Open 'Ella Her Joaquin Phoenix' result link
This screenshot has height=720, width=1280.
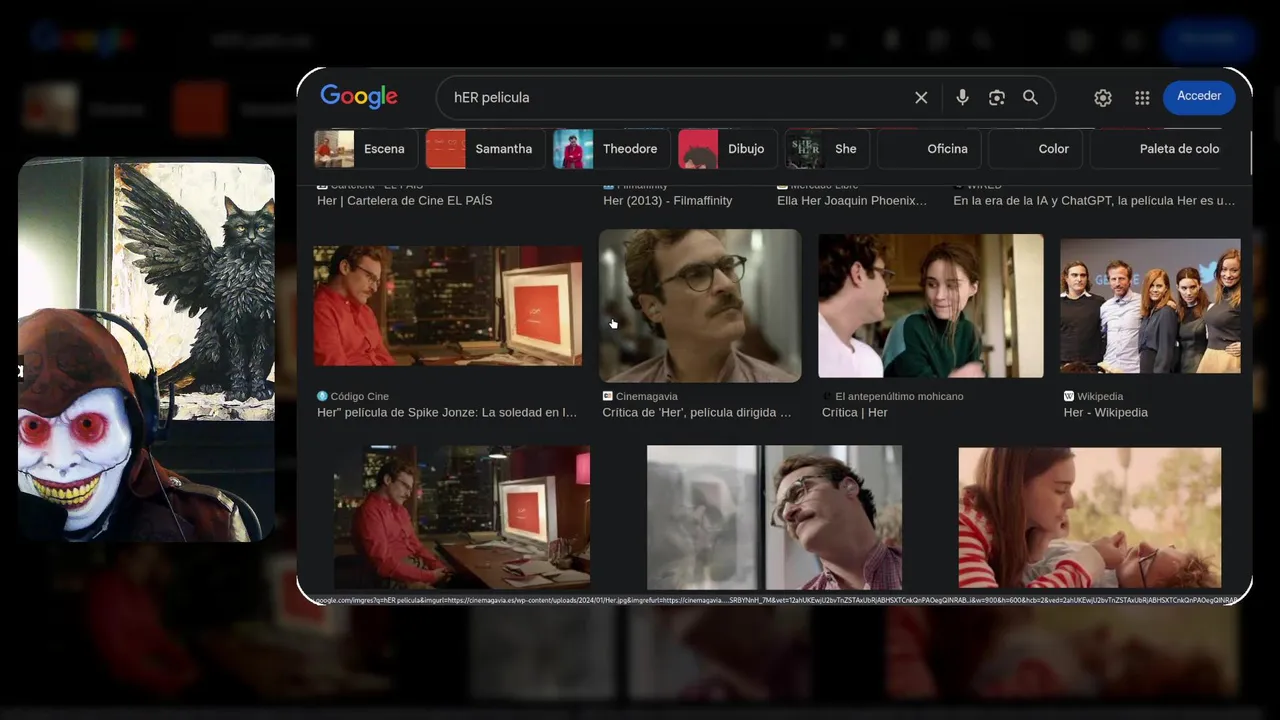[x=852, y=200]
